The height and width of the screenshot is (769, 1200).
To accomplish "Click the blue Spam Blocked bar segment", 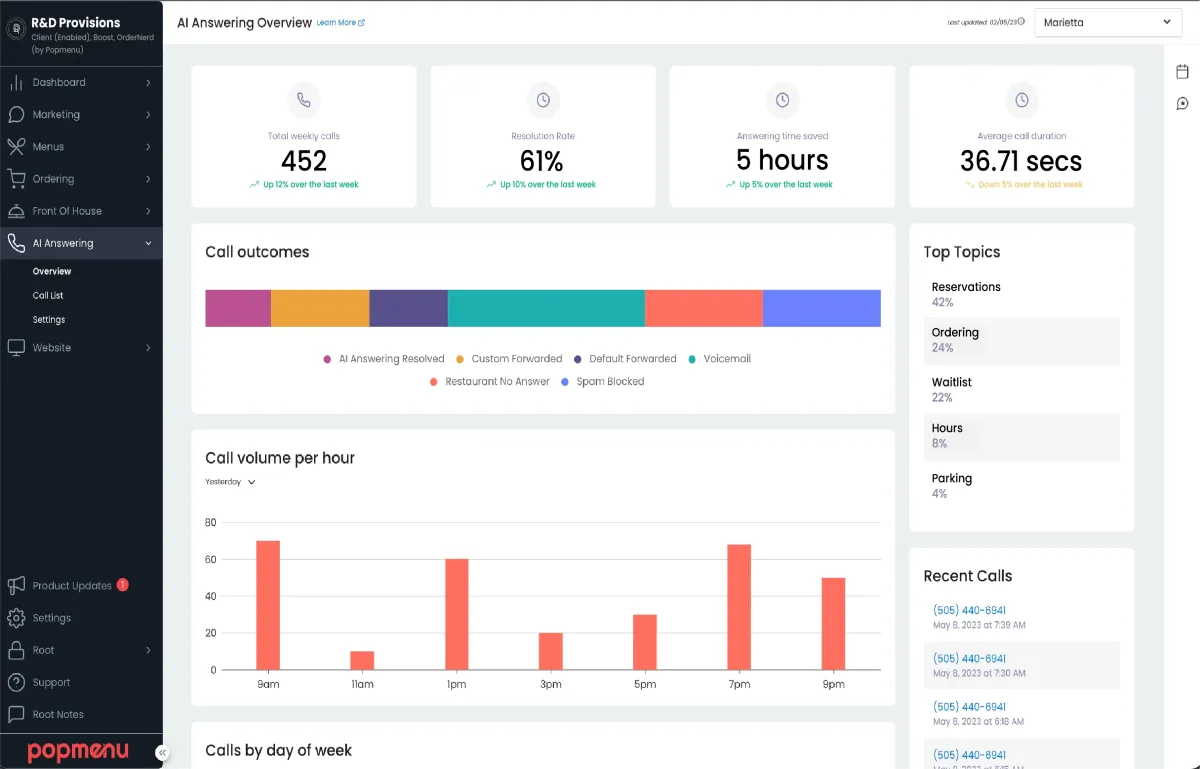I will 822,308.
